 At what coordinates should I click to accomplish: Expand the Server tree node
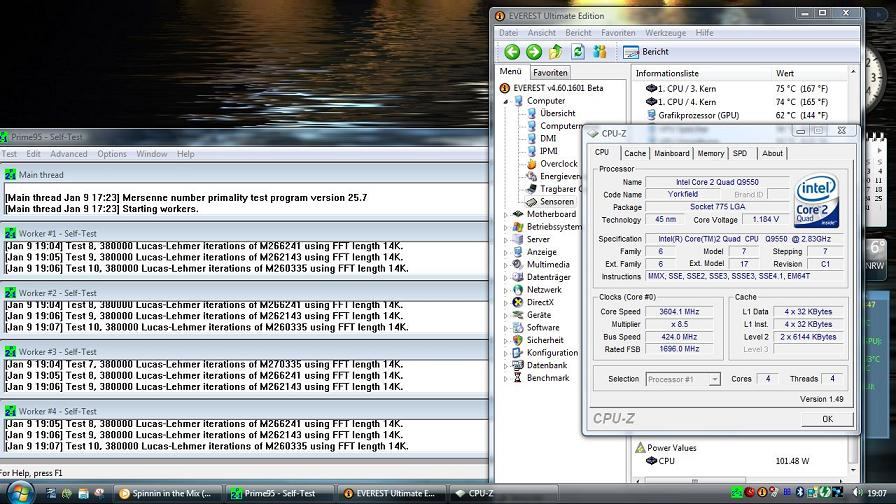click(x=506, y=239)
